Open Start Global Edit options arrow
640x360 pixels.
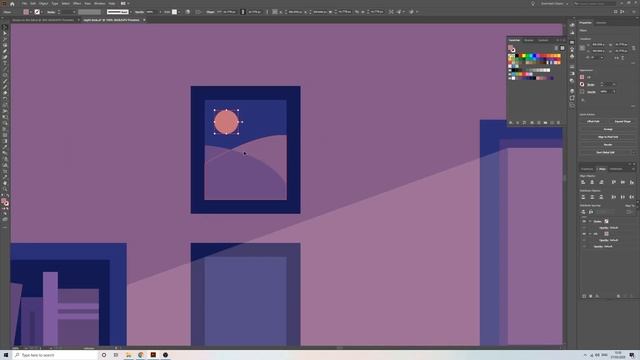(x=633, y=152)
